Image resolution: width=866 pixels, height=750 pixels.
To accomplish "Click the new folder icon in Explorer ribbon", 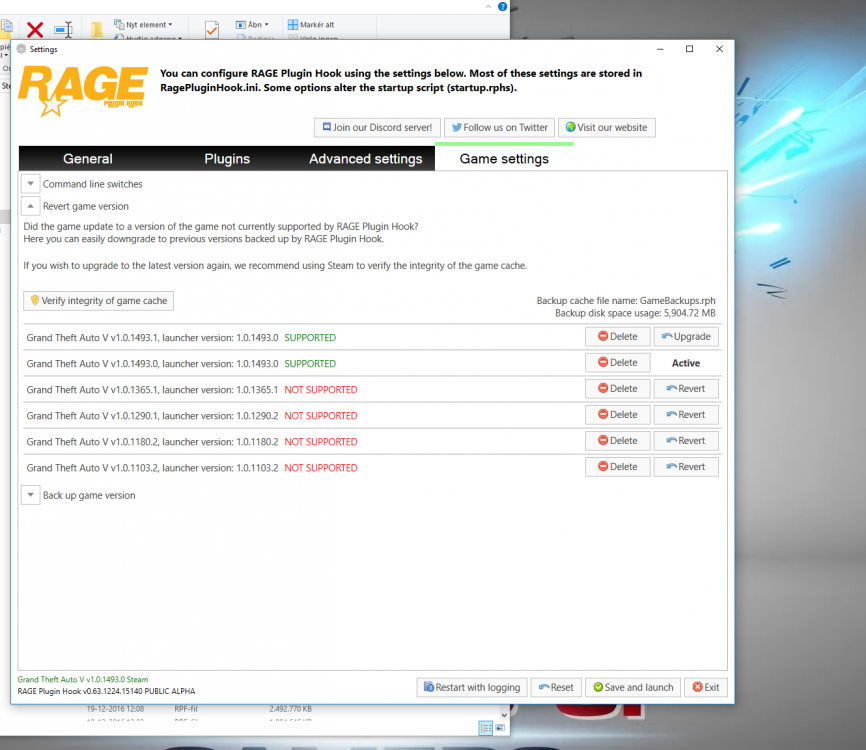I will point(97,29).
